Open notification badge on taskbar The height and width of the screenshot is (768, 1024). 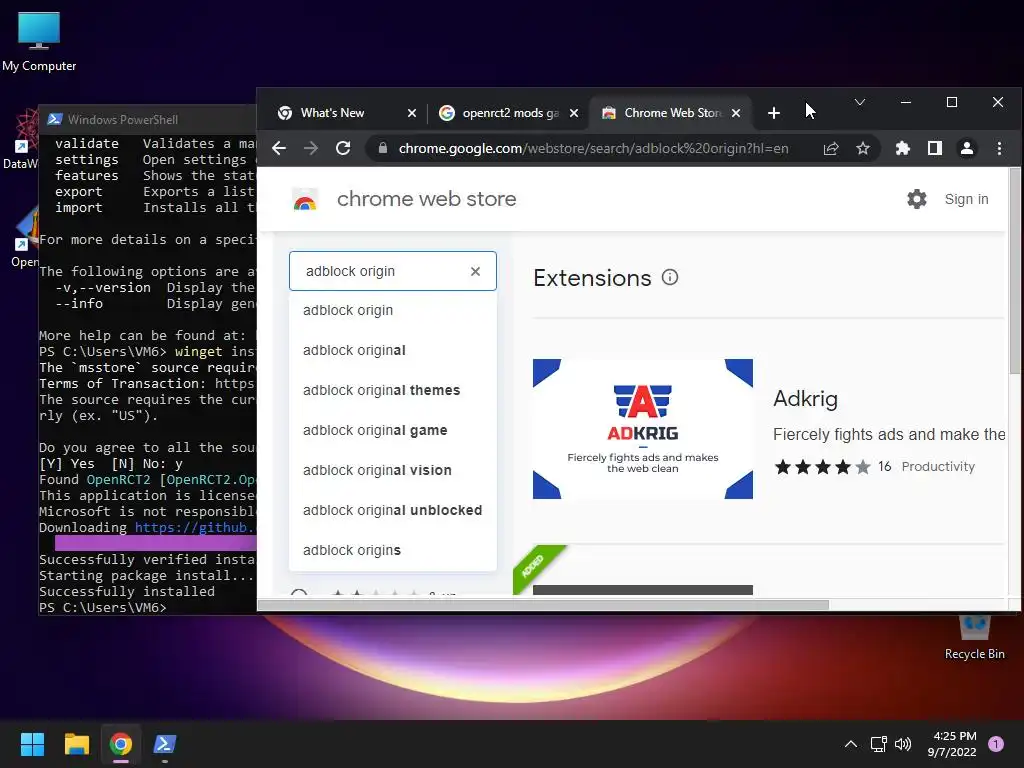(x=996, y=744)
